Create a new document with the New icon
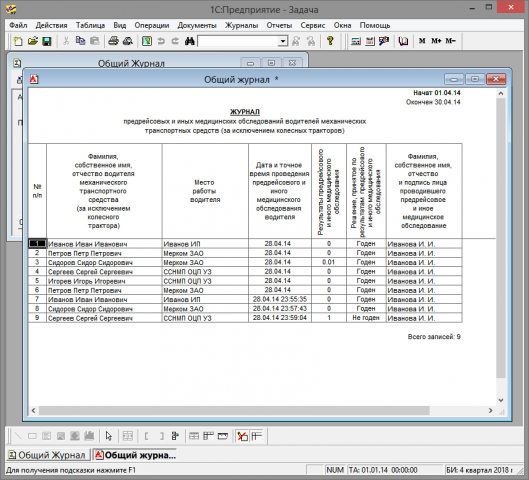Screen dimensions: 529x480 (18, 41)
